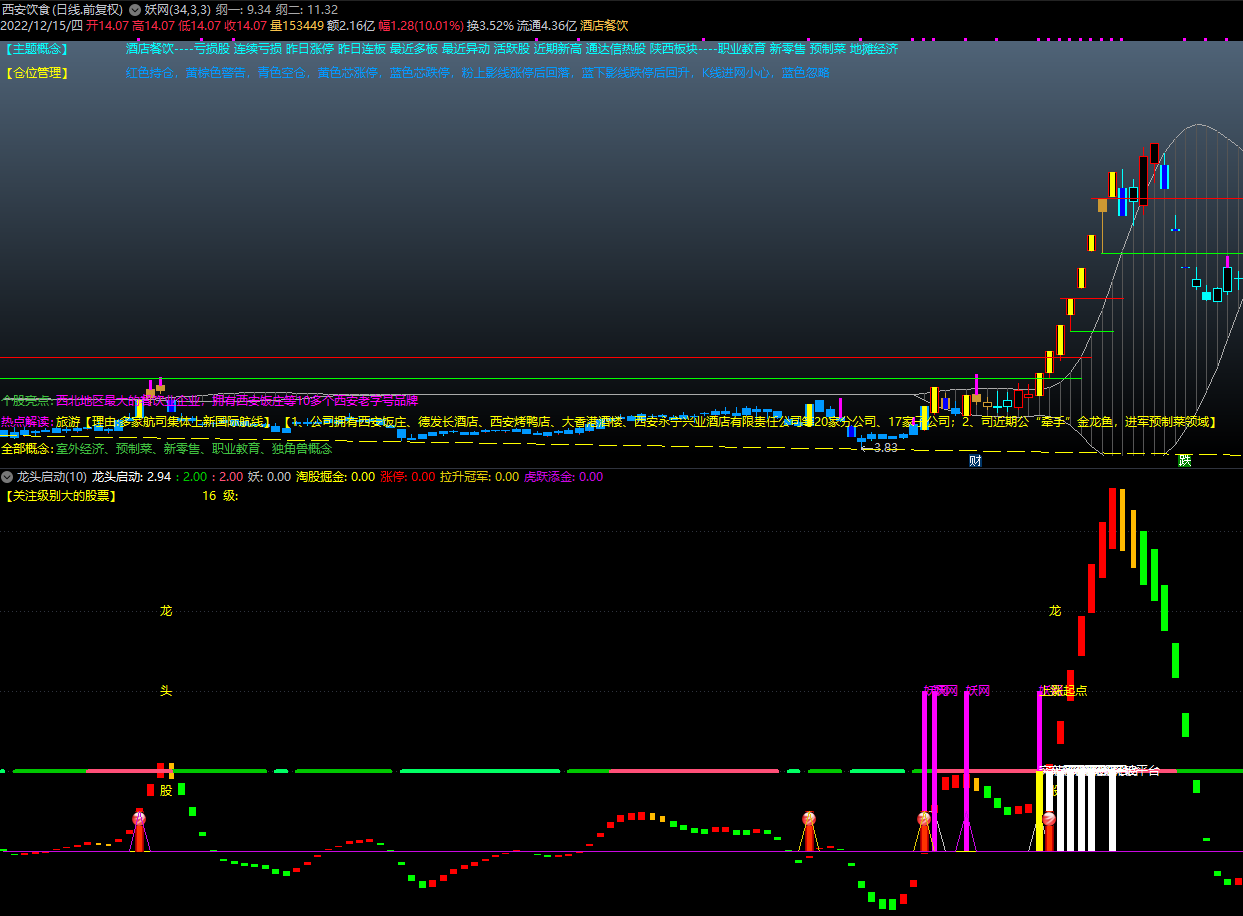The width and height of the screenshot is (1243, 916).
Task: Click the 财 marker icon on time axis
Action: 975,461
